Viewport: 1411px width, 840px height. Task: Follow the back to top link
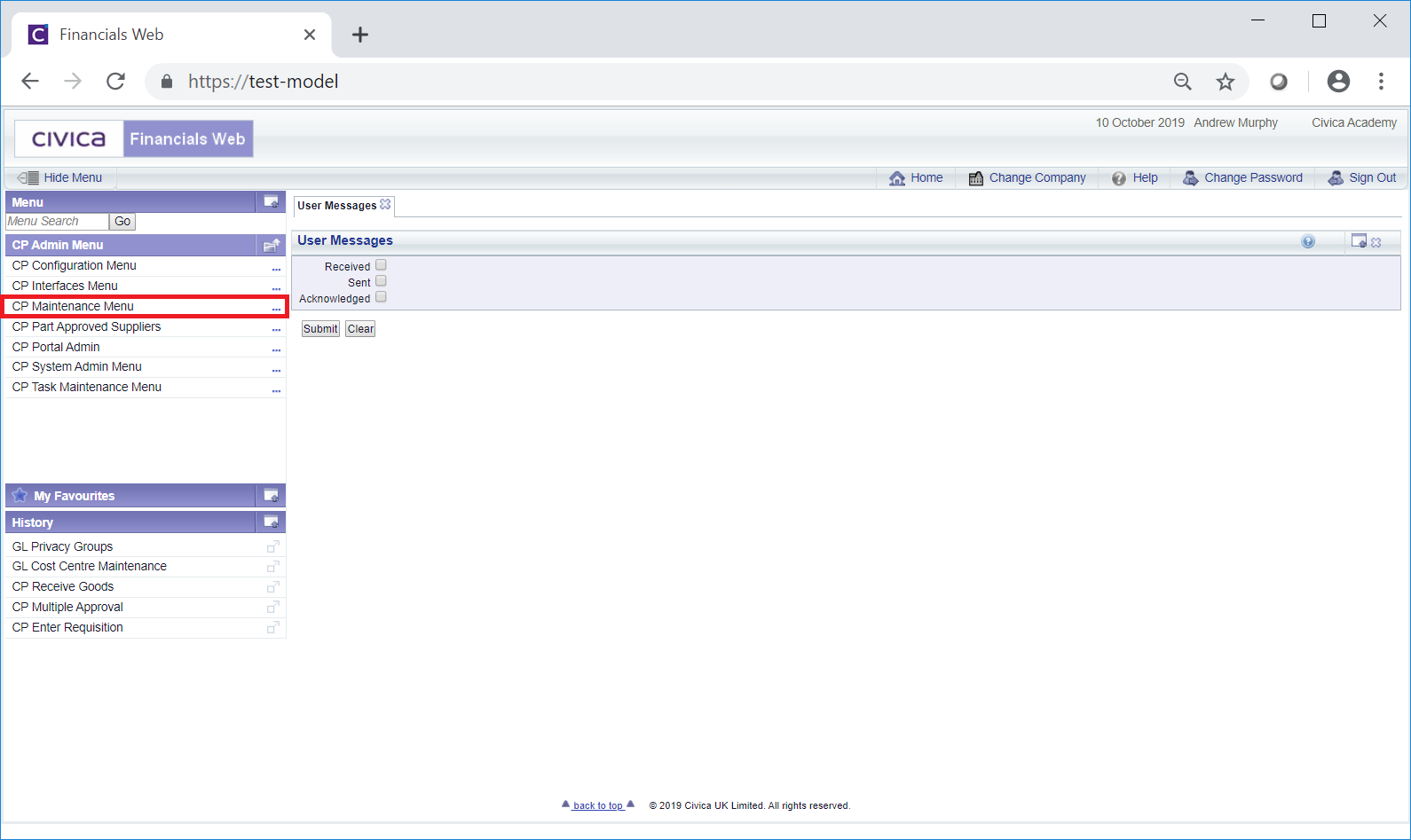(598, 805)
